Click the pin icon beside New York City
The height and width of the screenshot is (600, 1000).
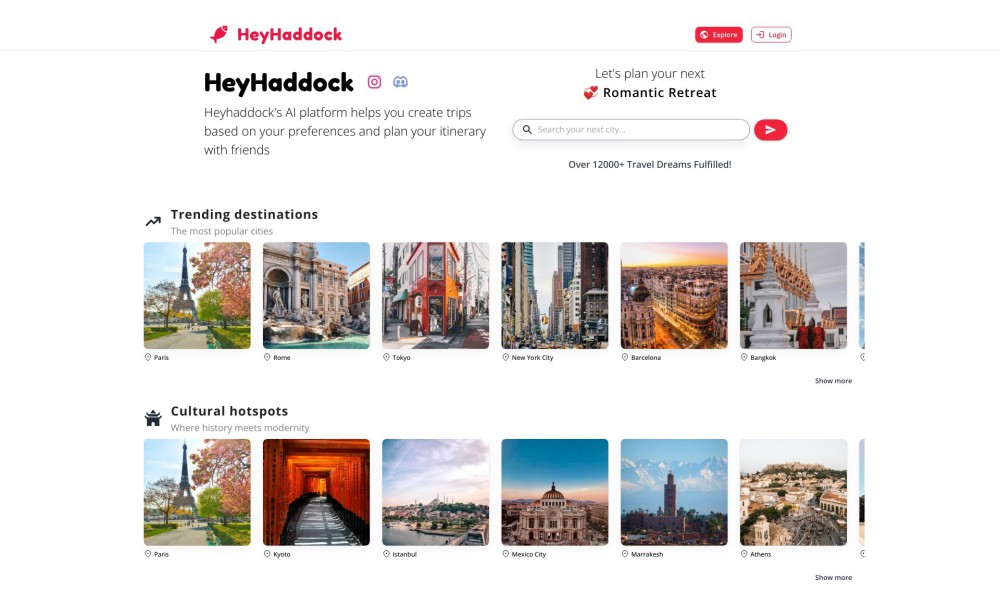tap(506, 357)
